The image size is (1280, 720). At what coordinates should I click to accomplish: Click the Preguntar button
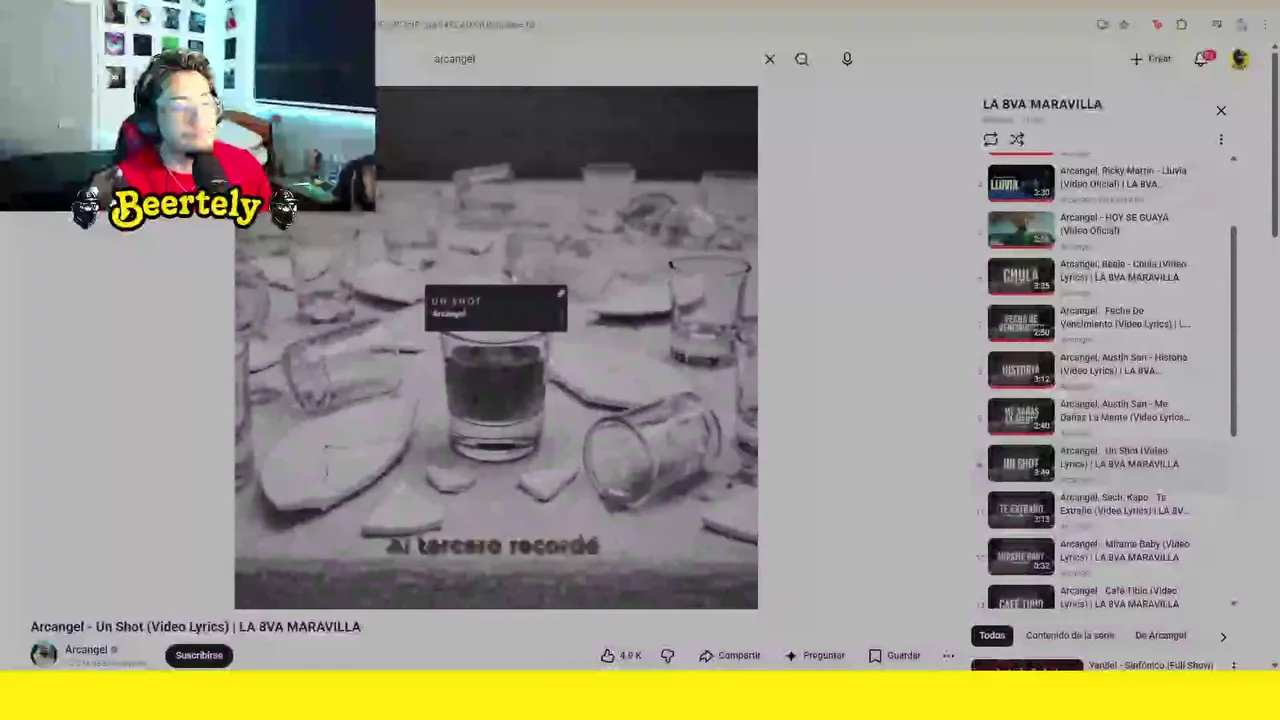click(815, 656)
